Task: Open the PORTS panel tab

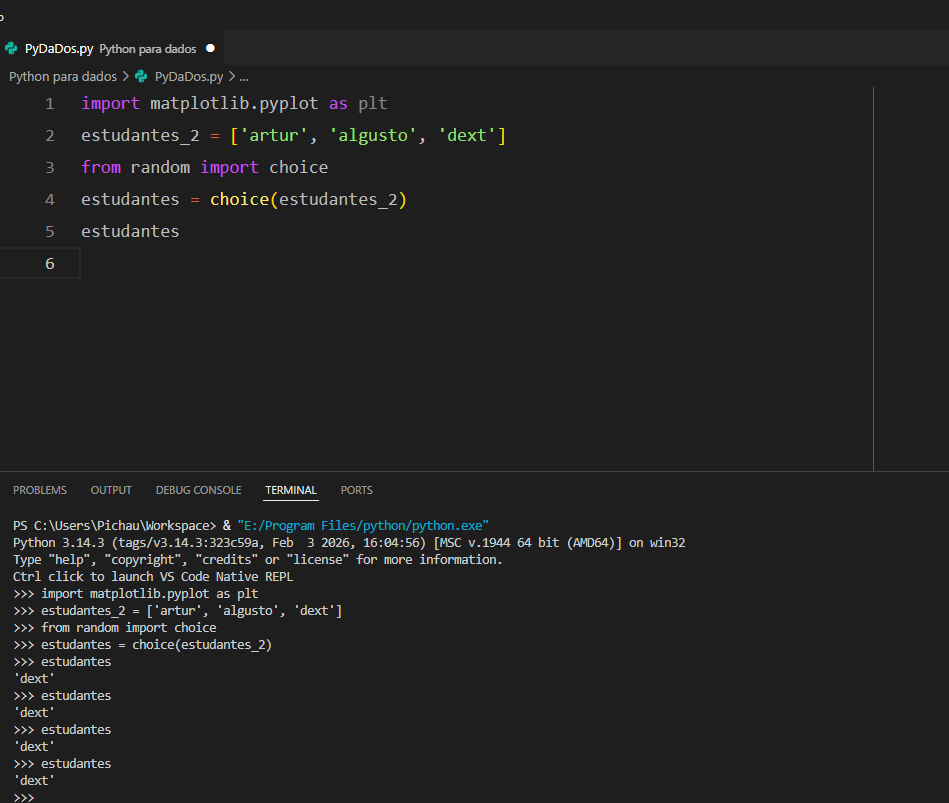Action: (356, 490)
